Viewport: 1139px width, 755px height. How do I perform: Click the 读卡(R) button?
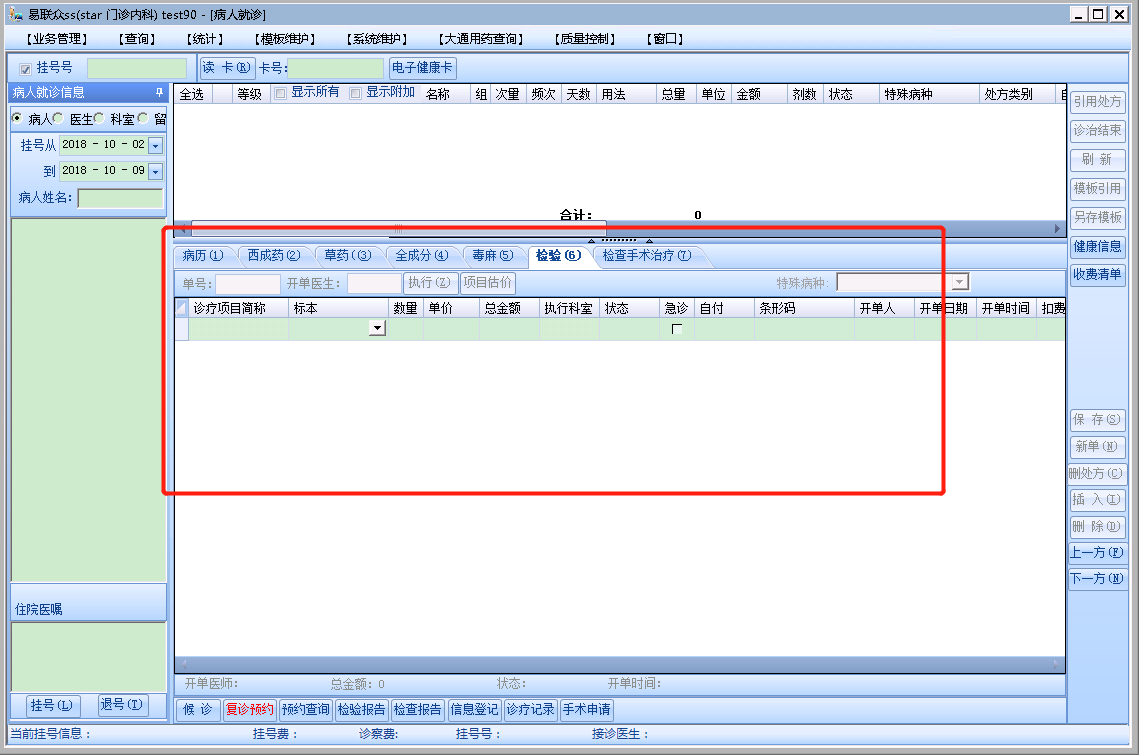coord(227,68)
